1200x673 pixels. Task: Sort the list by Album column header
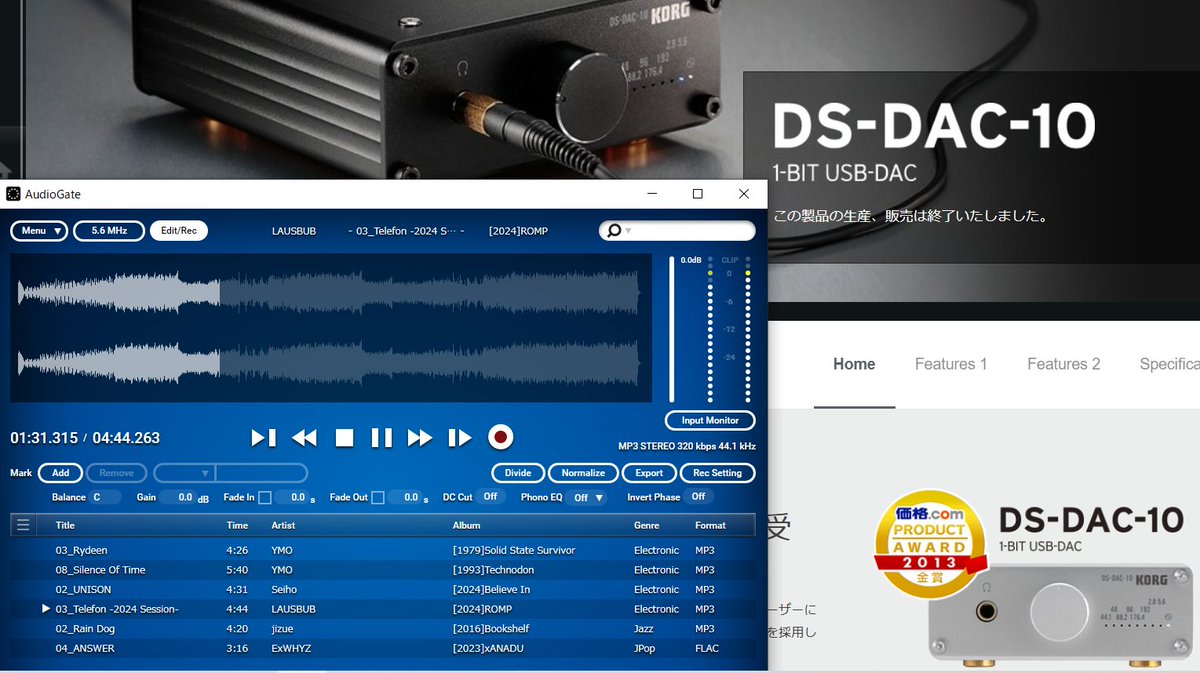point(466,525)
